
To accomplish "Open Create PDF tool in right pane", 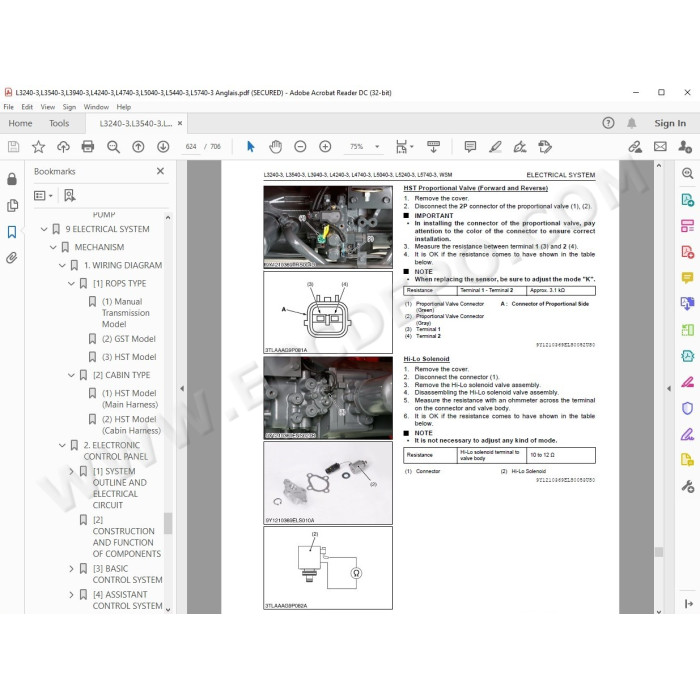I will click(x=688, y=252).
